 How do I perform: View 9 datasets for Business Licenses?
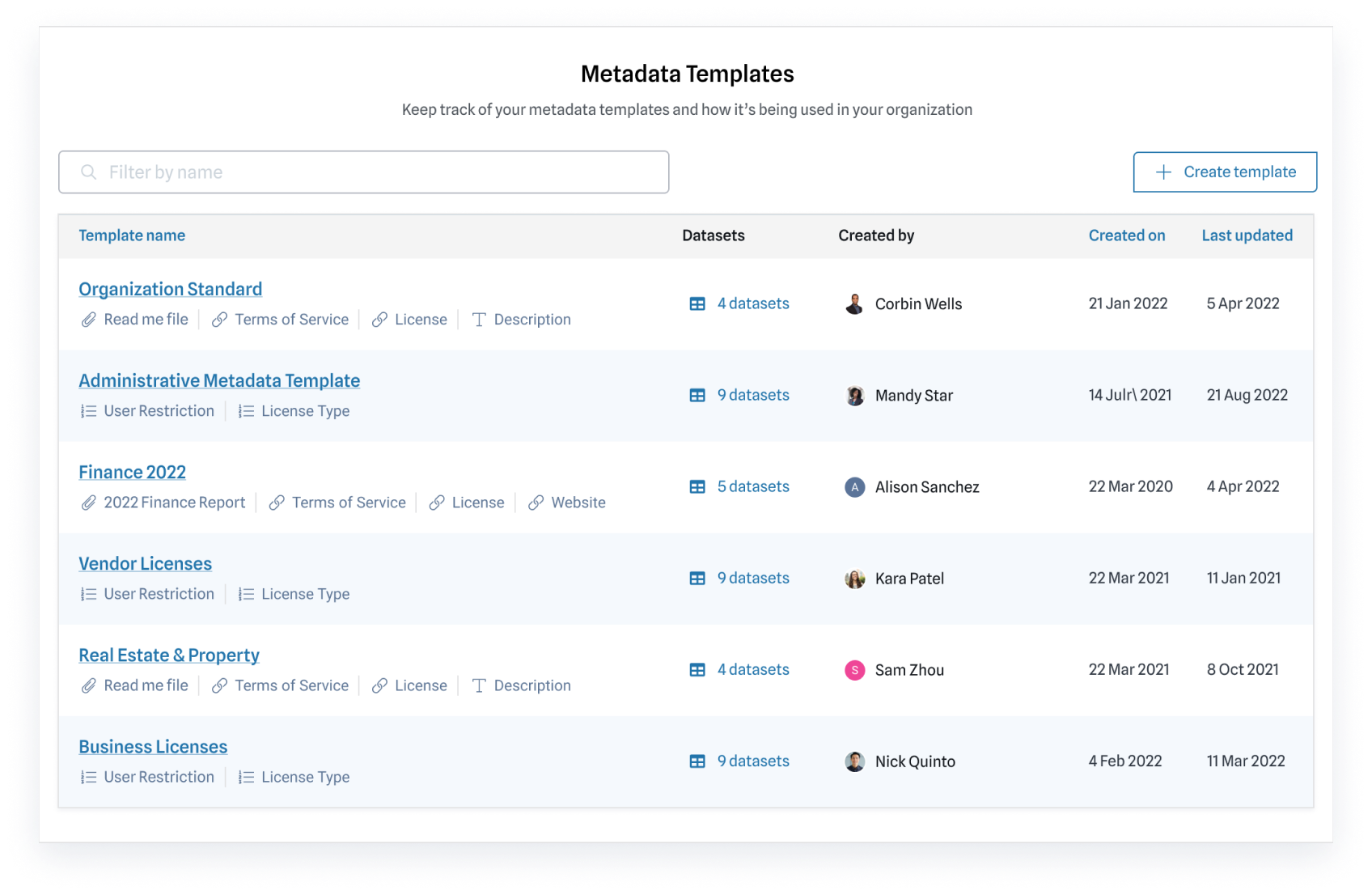753,761
